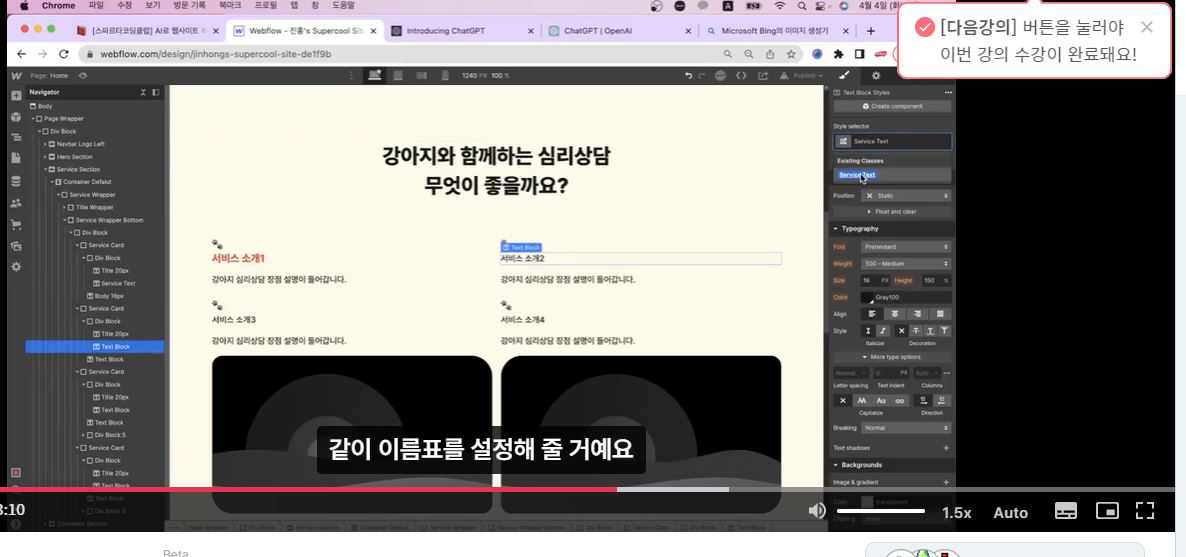Select the highlighted Text Block in Navigator
The height and width of the screenshot is (557, 1186).
[95, 347]
